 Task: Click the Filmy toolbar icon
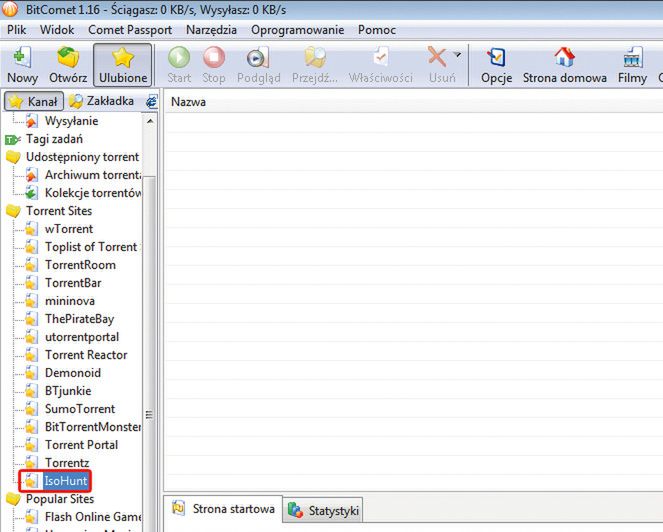tap(632, 58)
